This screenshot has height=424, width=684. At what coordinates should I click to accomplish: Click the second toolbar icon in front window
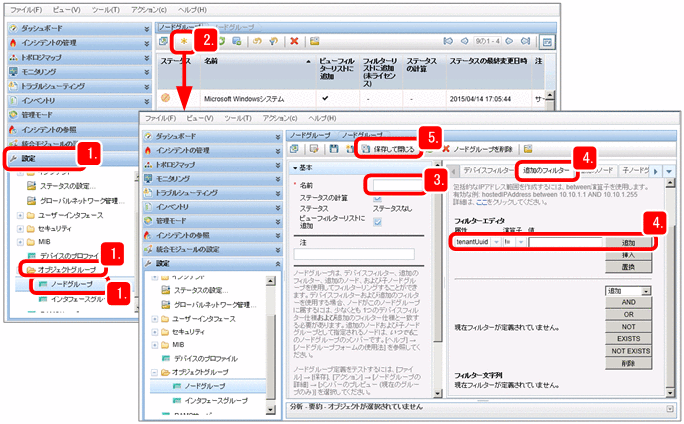tap(314, 149)
